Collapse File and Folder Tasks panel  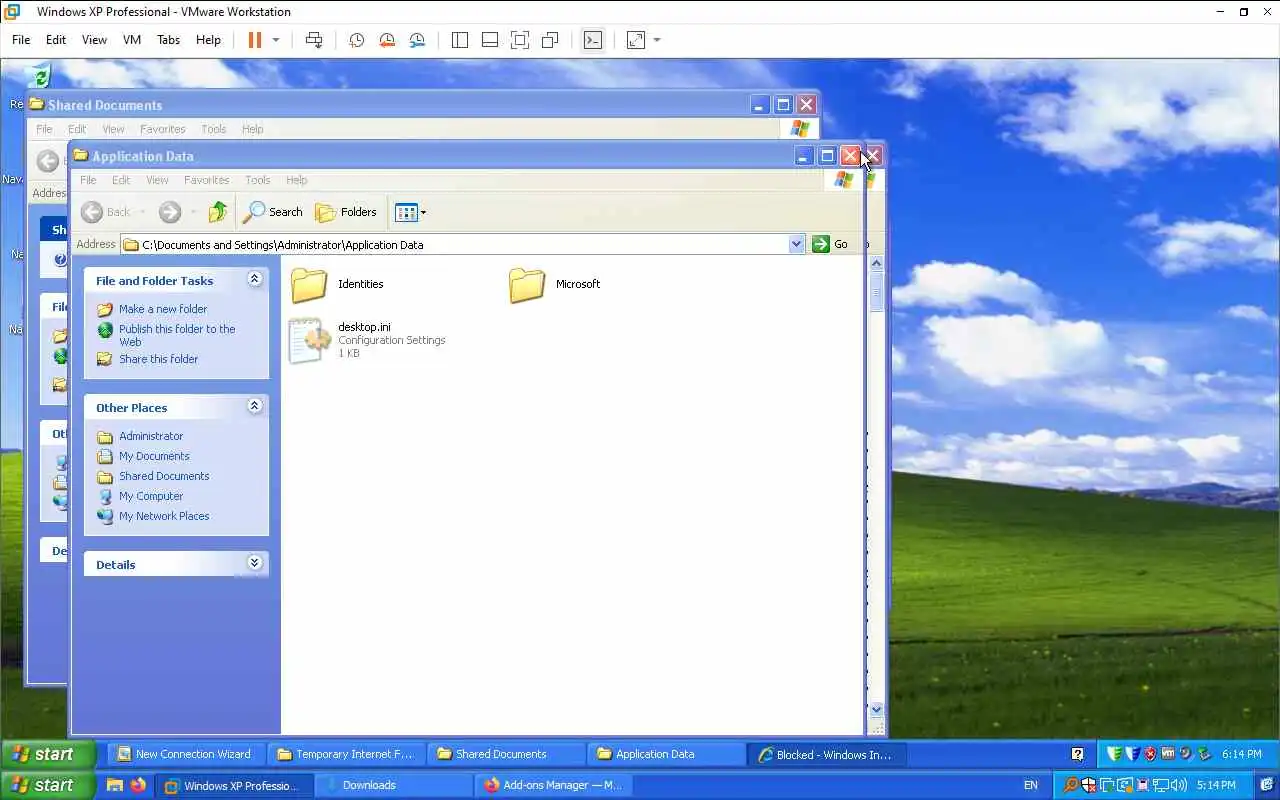(254, 279)
